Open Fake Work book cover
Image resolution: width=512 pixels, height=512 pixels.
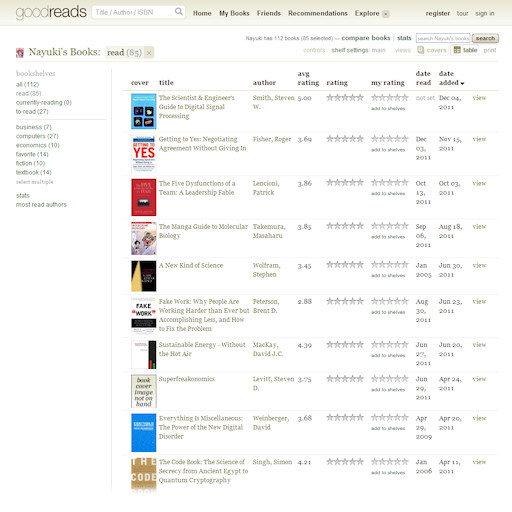pos(144,316)
